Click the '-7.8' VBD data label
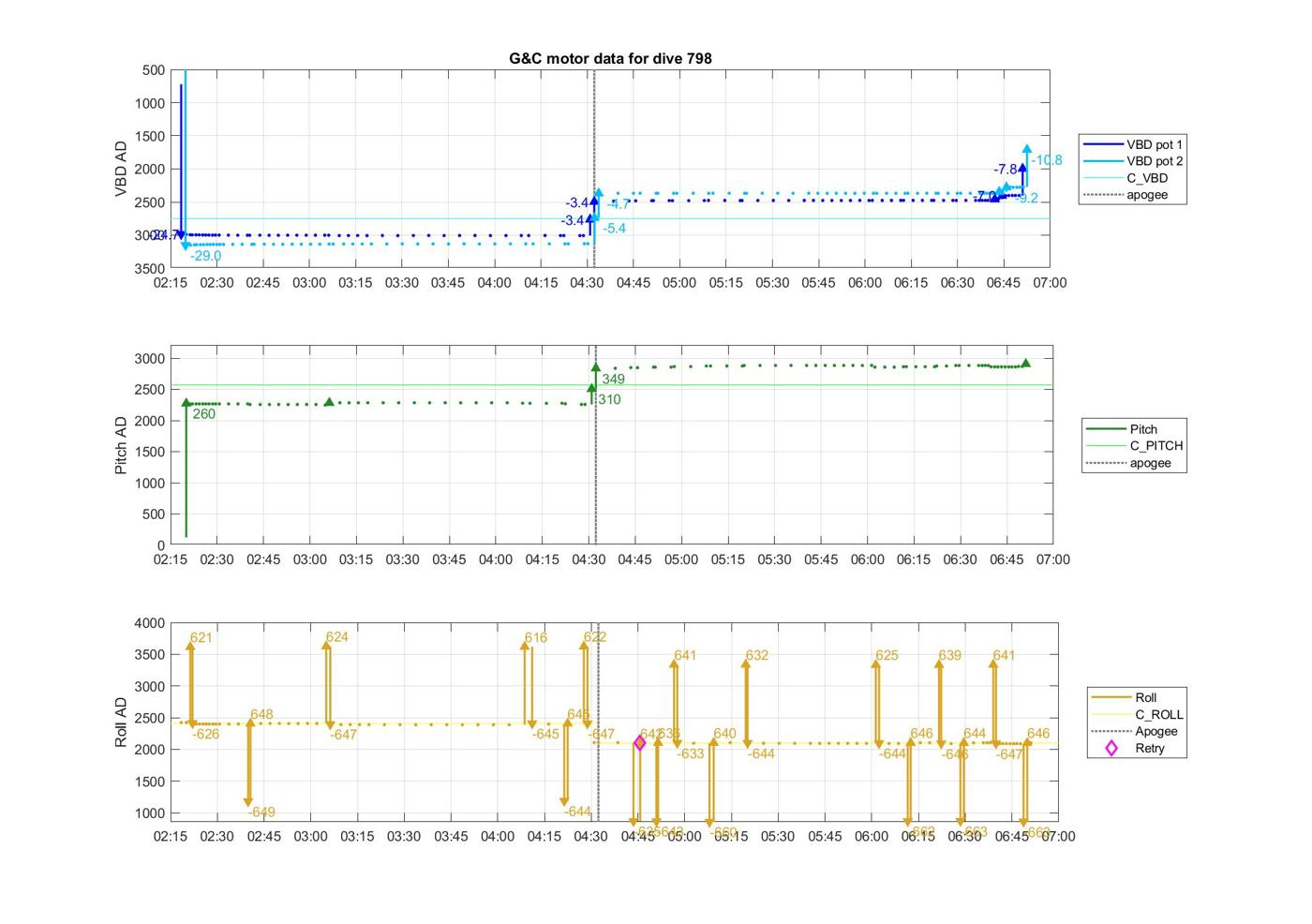 click(1006, 170)
